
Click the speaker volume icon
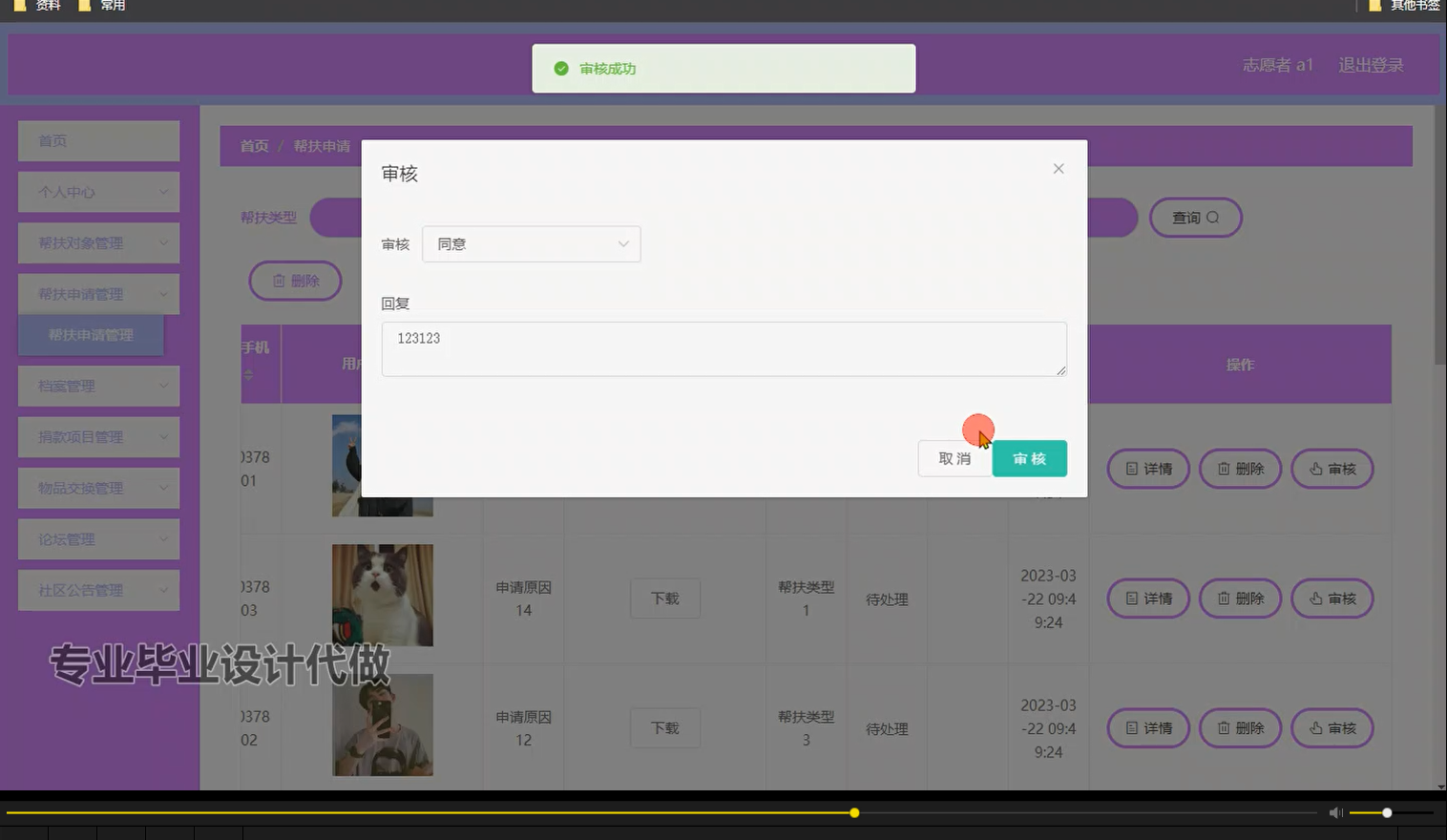(x=1335, y=813)
